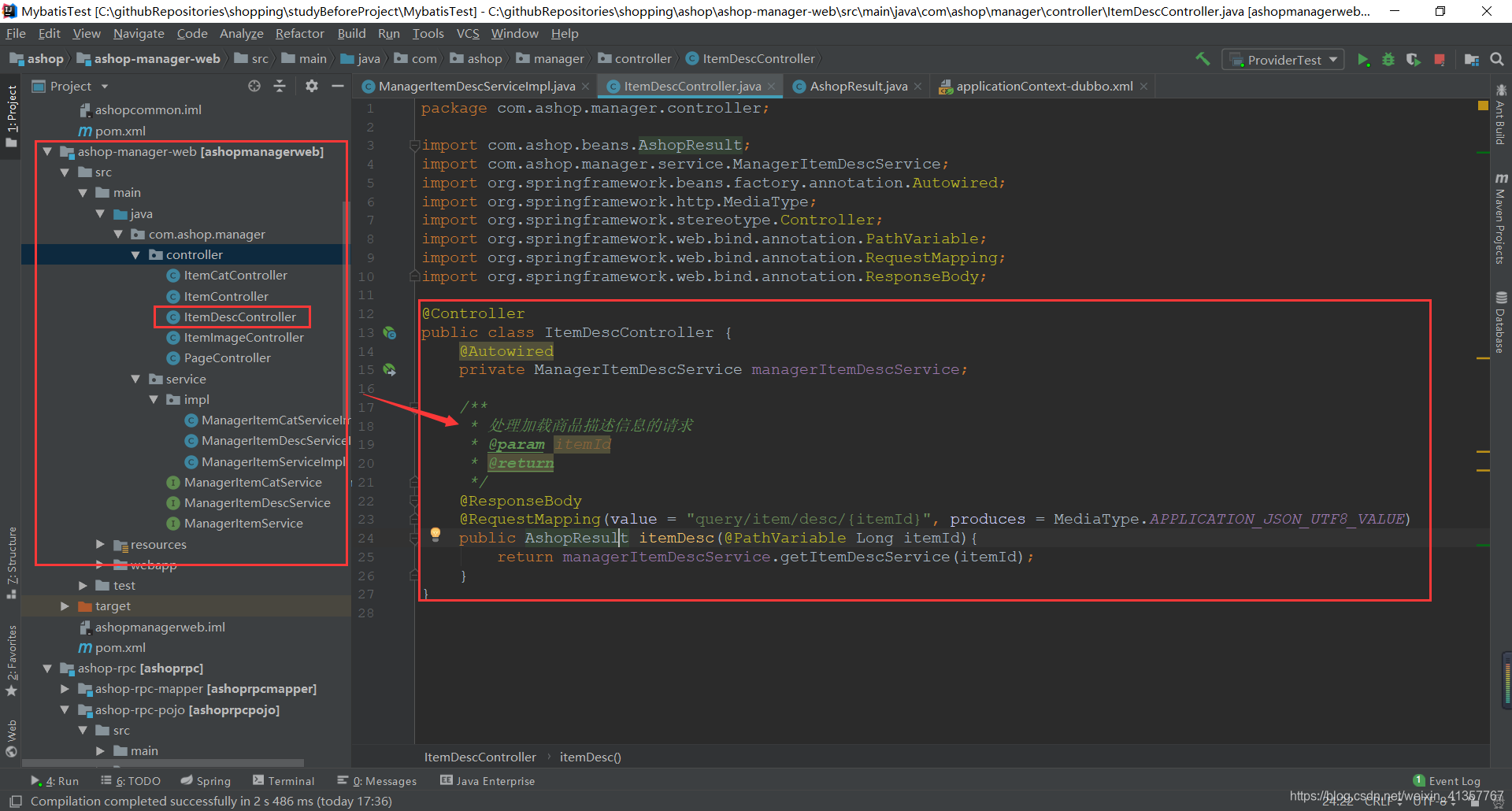Click itemDesc() in editor breadcrumb
Image resolution: width=1512 pixels, height=811 pixels.
(x=590, y=757)
